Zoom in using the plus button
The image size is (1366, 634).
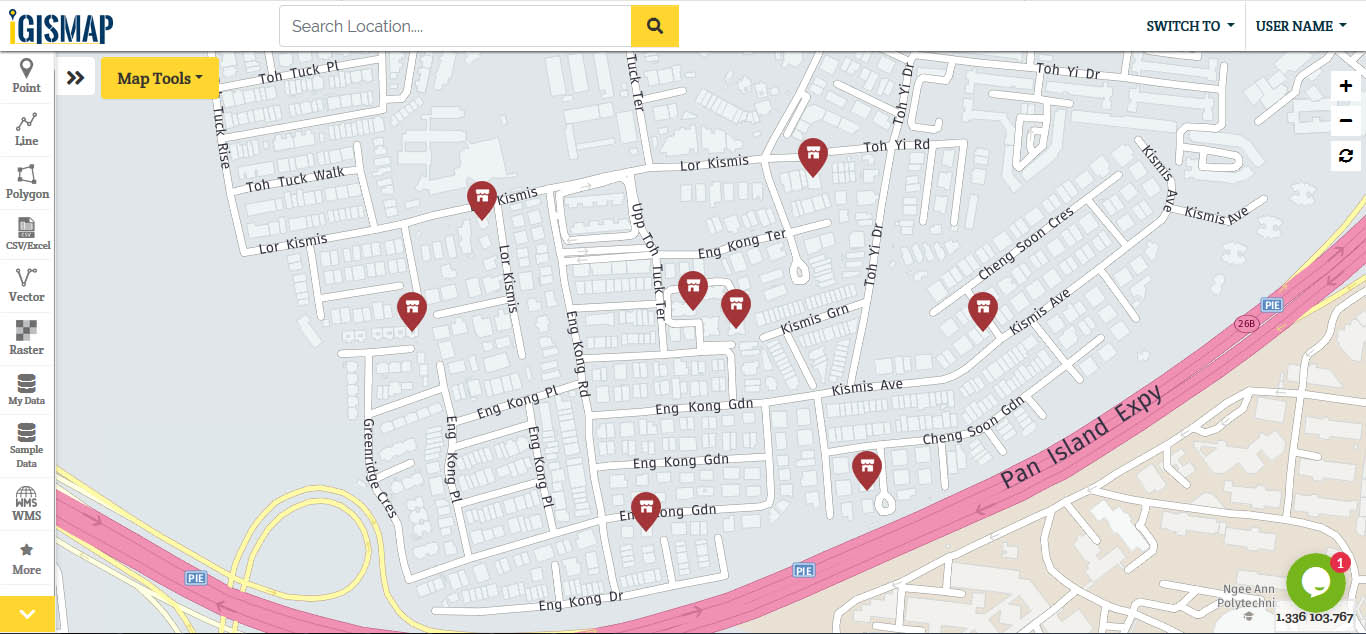1345,85
